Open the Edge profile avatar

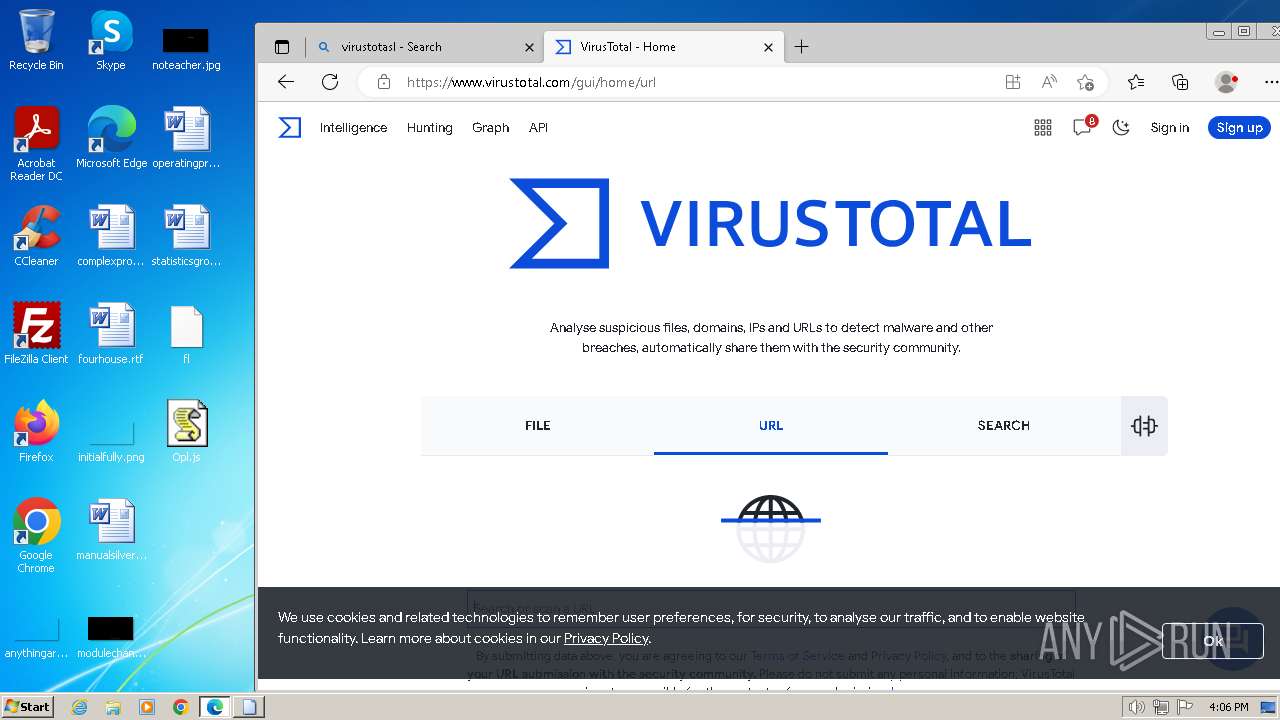tap(1226, 82)
